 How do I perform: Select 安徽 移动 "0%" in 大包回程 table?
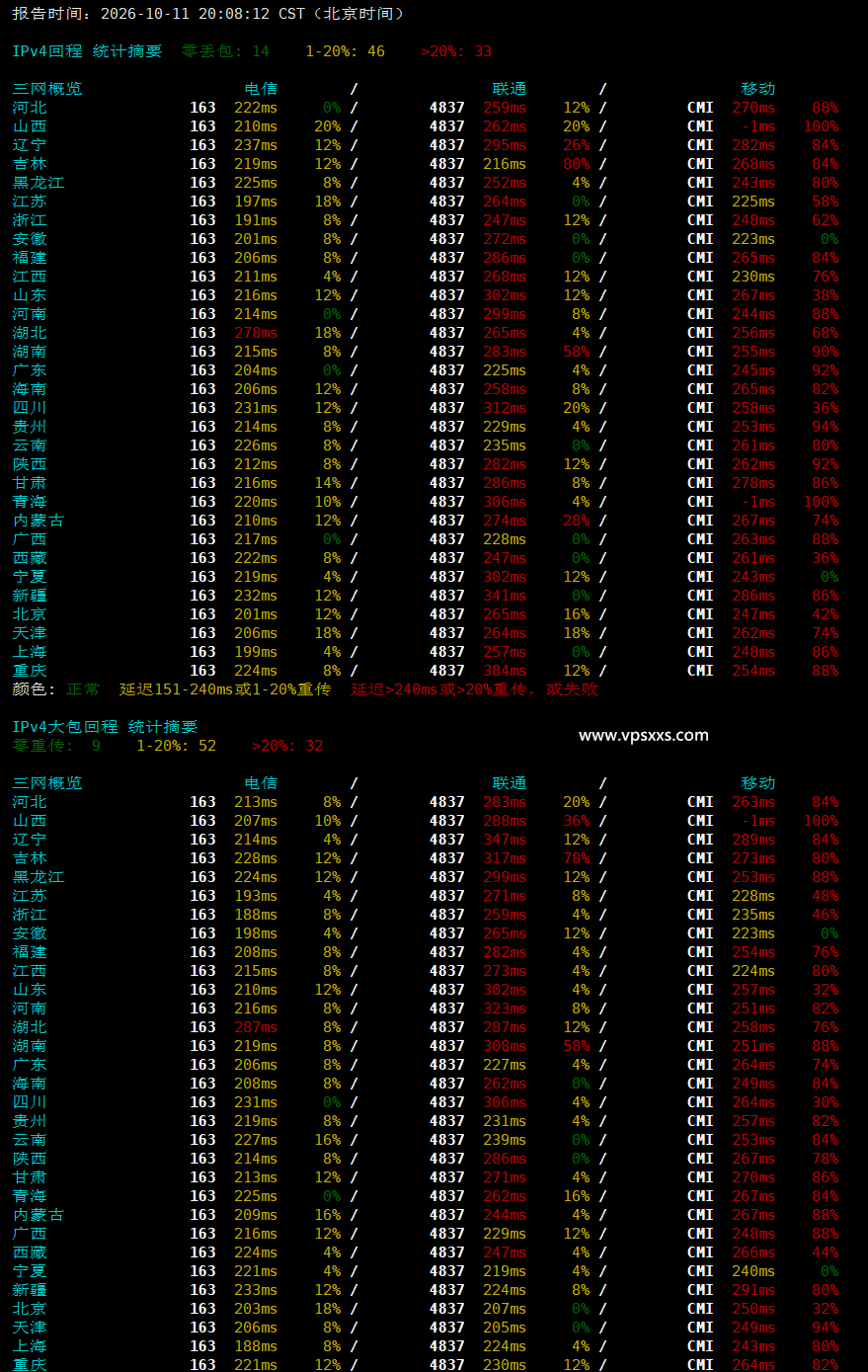829,933
